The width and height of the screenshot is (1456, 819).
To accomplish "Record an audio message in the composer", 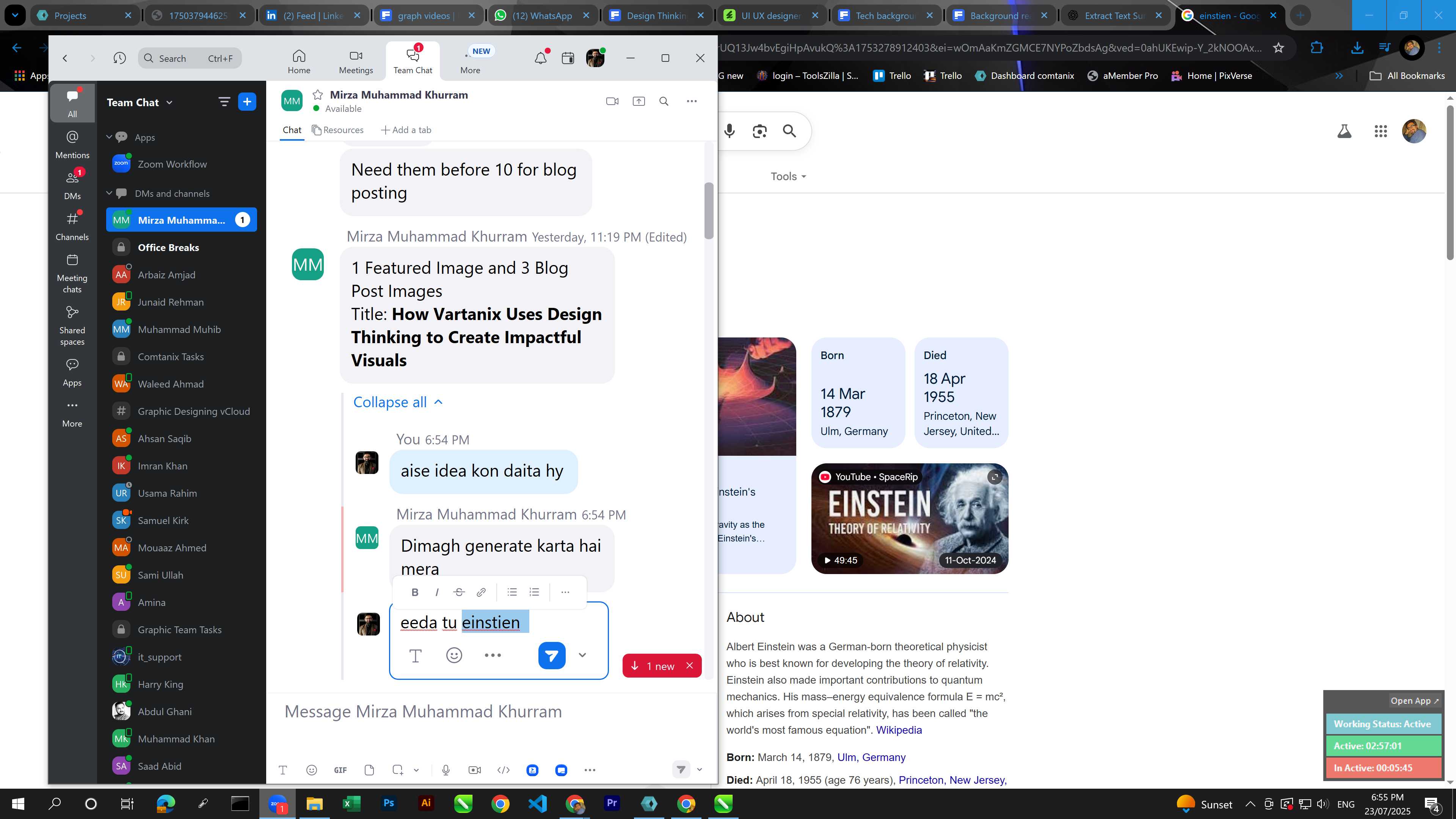I will pyautogui.click(x=446, y=770).
